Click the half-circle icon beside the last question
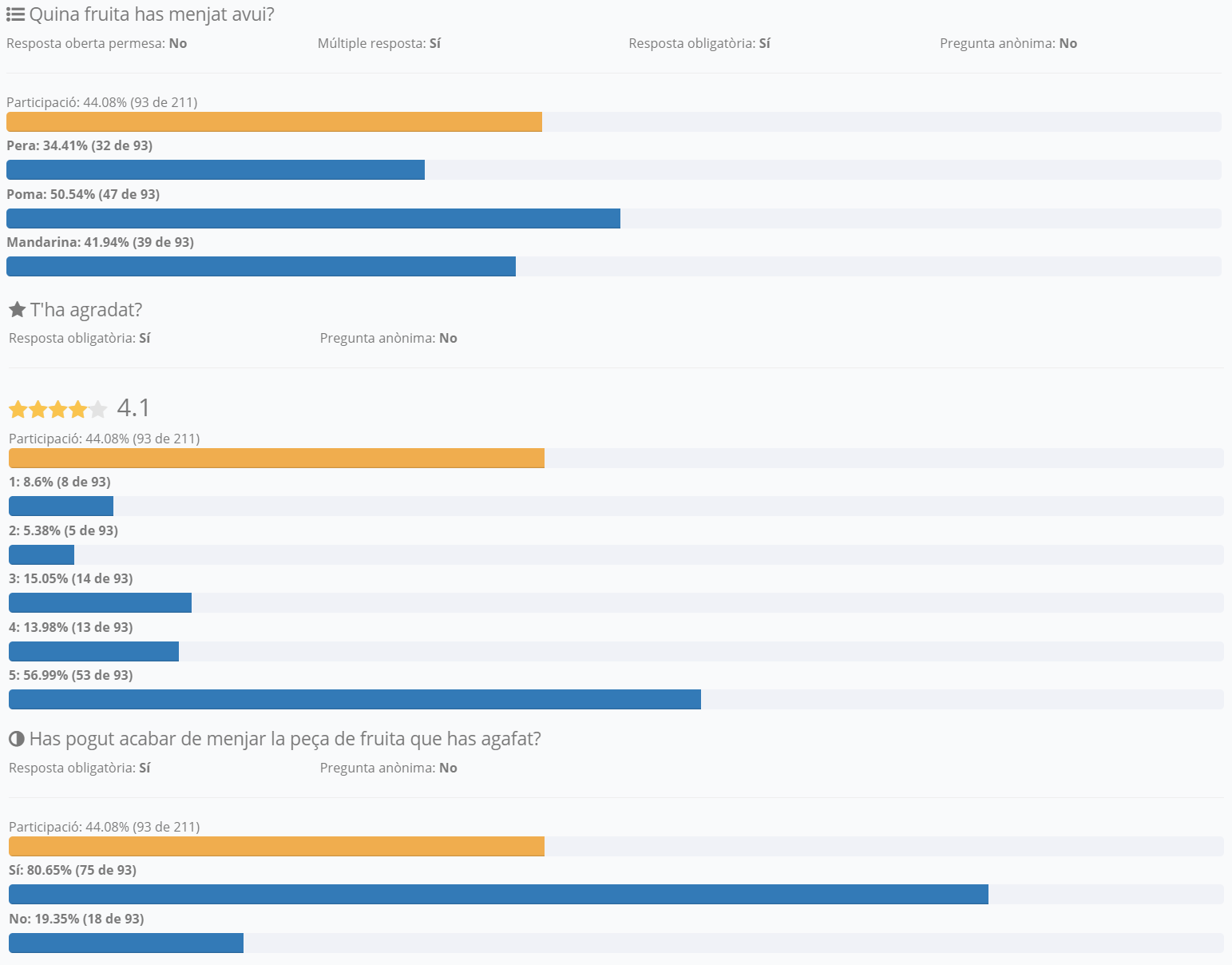Image resolution: width=1232 pixels, height=965 pixels. [x=17, y=739]
